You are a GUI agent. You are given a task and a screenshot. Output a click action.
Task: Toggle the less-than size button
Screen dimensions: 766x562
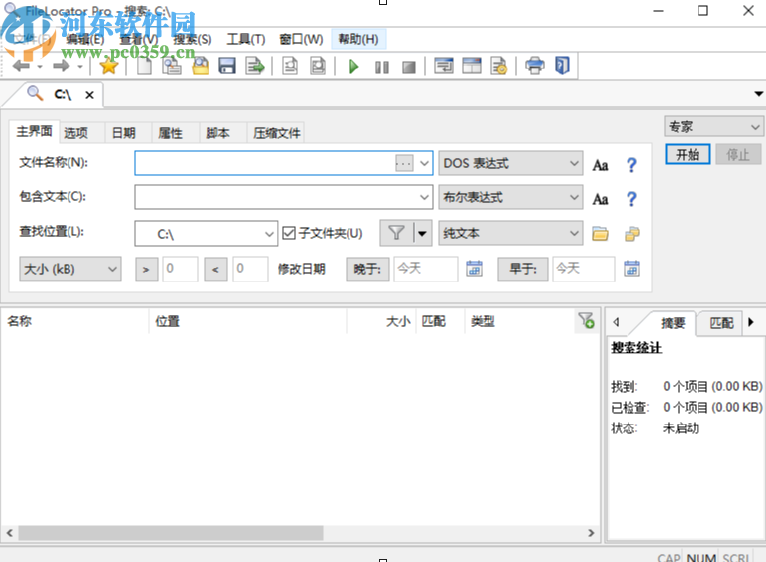[x=215, y=269]
